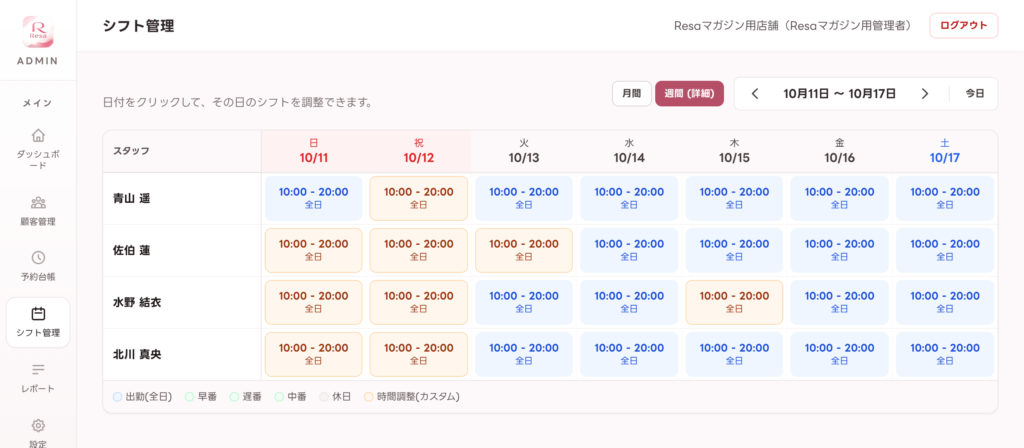
Task: Click 中番 legend circle
Action: (x=279, y=396)
